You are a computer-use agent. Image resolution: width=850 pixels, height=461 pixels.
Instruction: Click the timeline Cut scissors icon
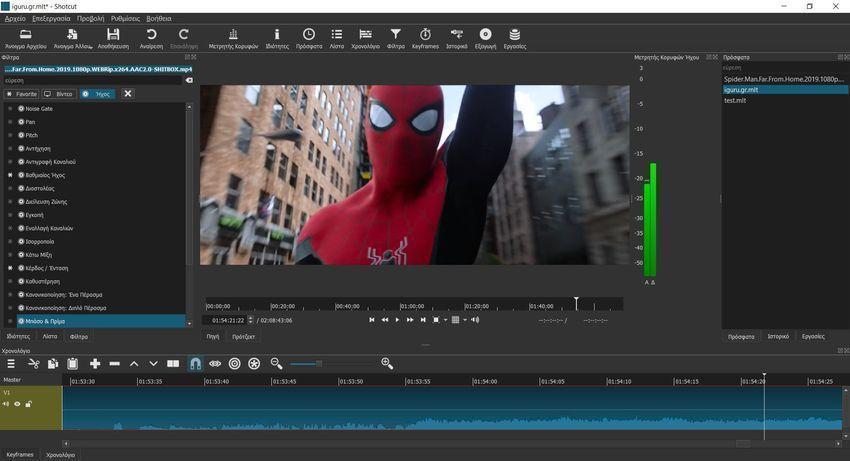(x=34, y=364)
